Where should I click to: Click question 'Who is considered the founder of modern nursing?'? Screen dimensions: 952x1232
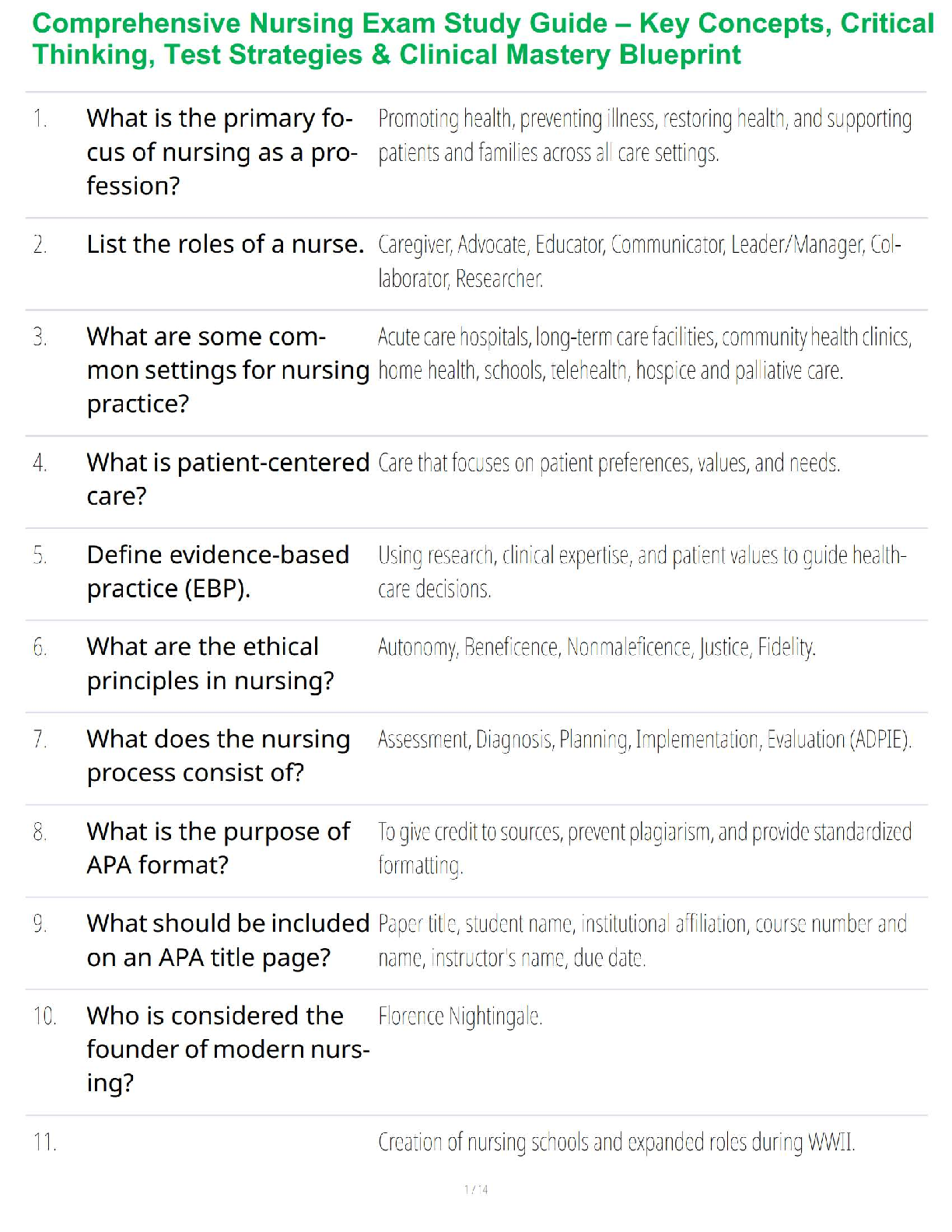(x=227, y=1048)
